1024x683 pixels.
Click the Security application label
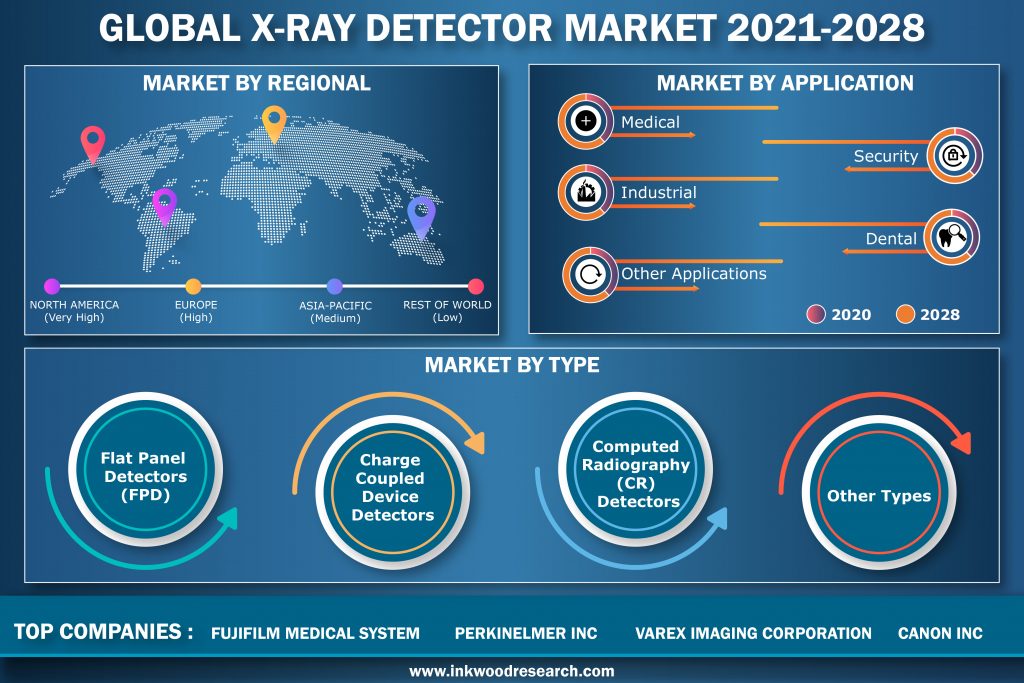pos(886,156)
